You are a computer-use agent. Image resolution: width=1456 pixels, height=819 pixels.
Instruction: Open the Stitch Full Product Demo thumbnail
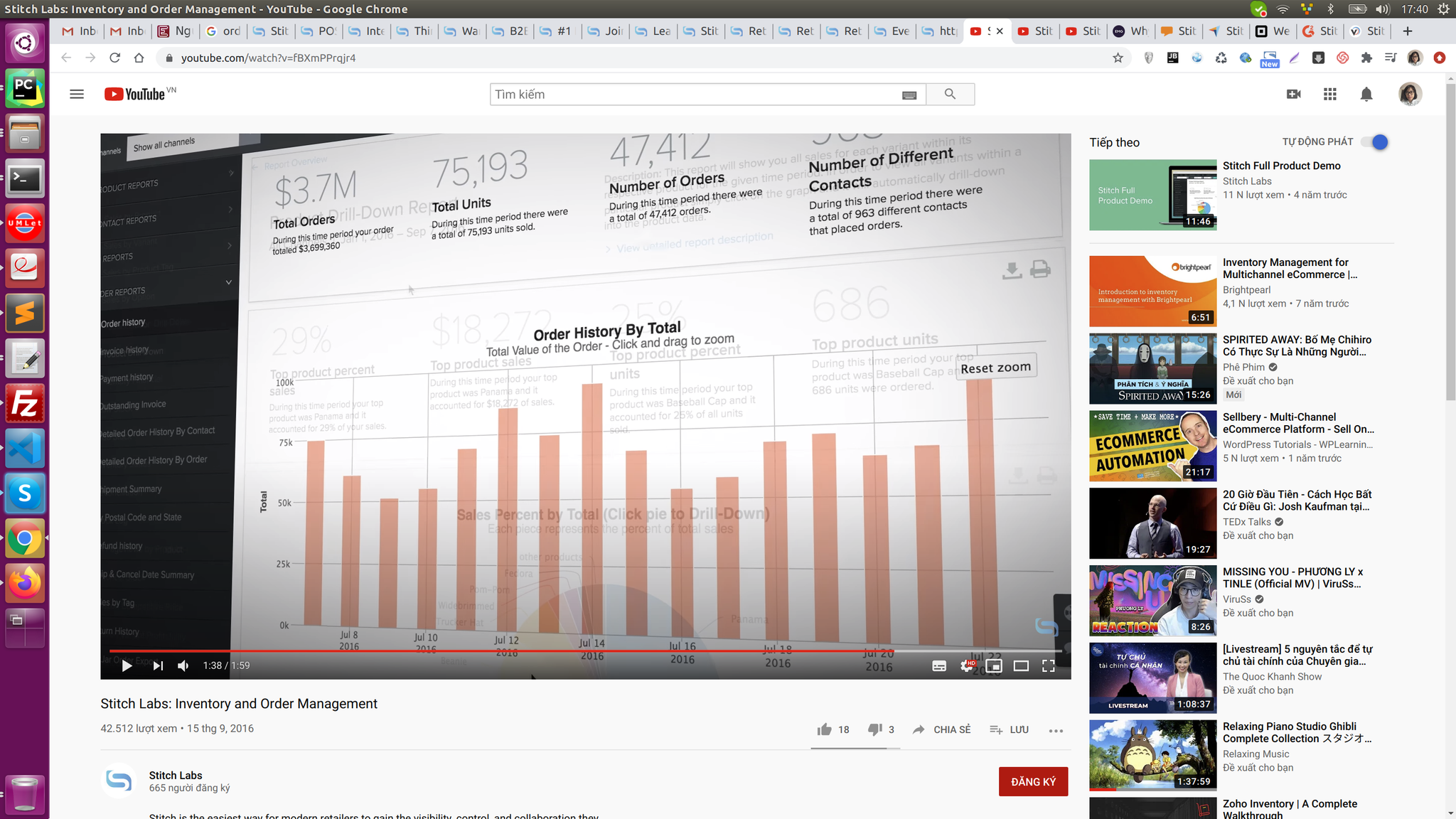pos(1152,195)
